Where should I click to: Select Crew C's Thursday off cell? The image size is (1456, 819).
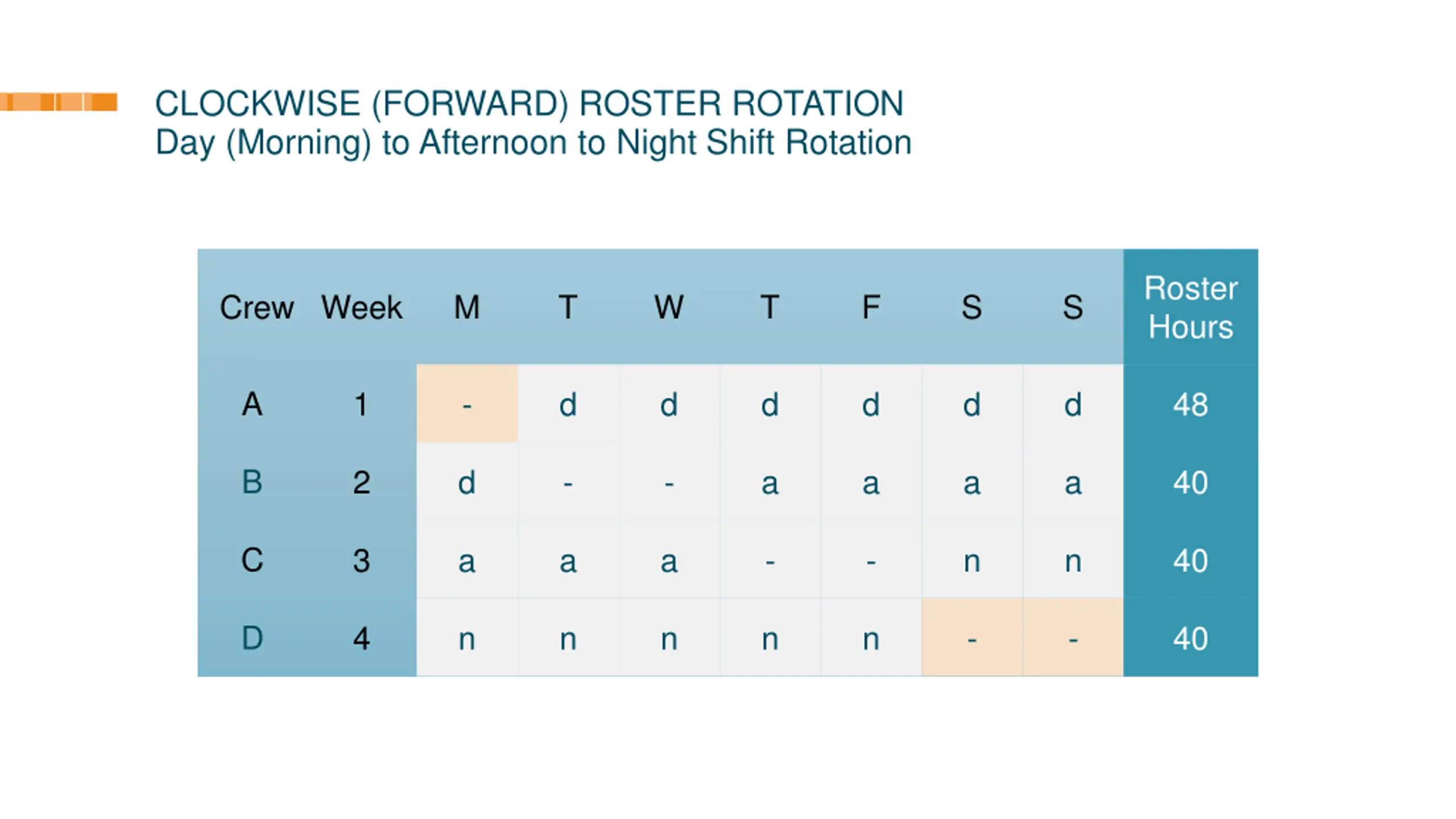(770, 560)
